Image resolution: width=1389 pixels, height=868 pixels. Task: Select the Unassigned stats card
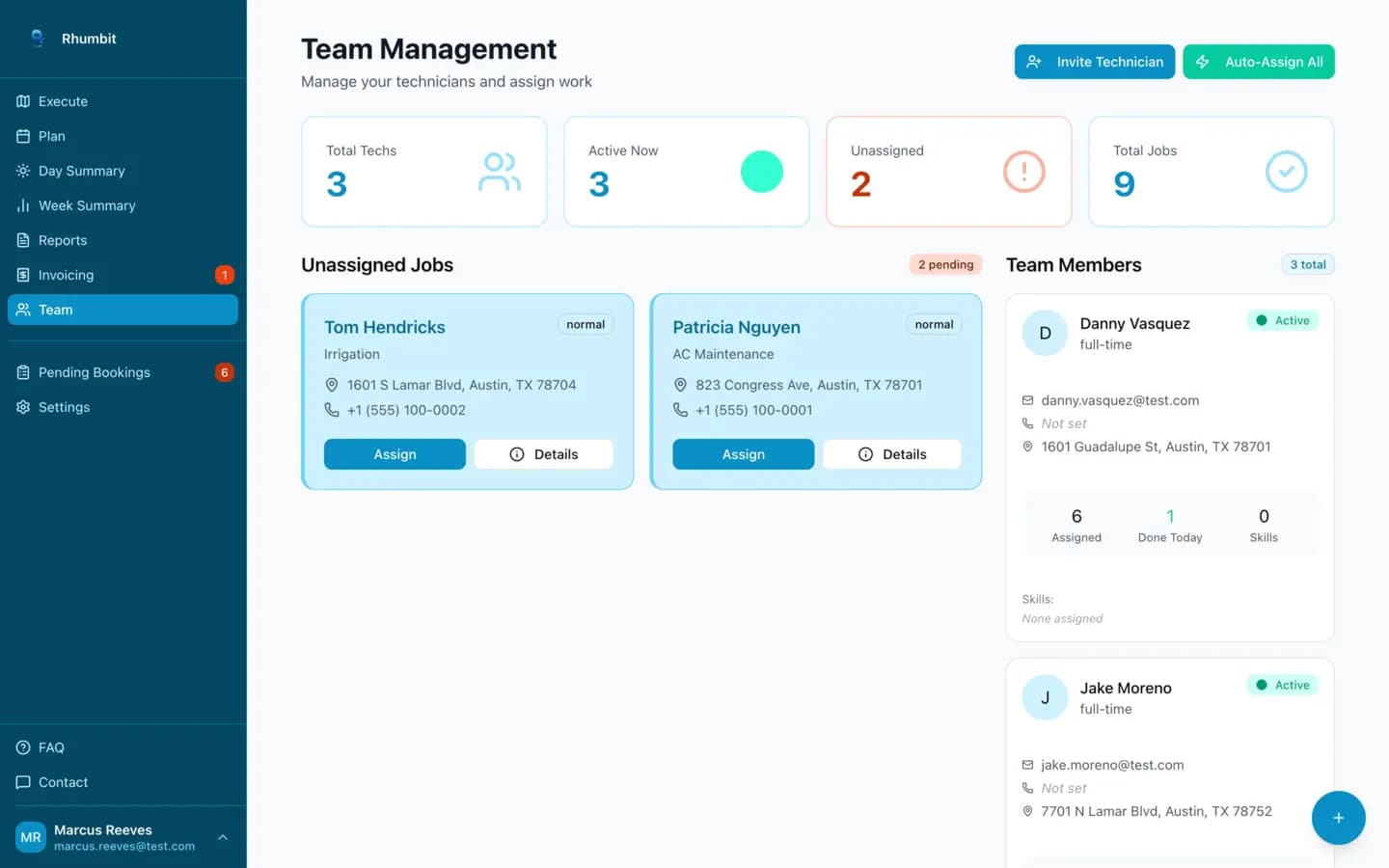click(x=948, y=172)
